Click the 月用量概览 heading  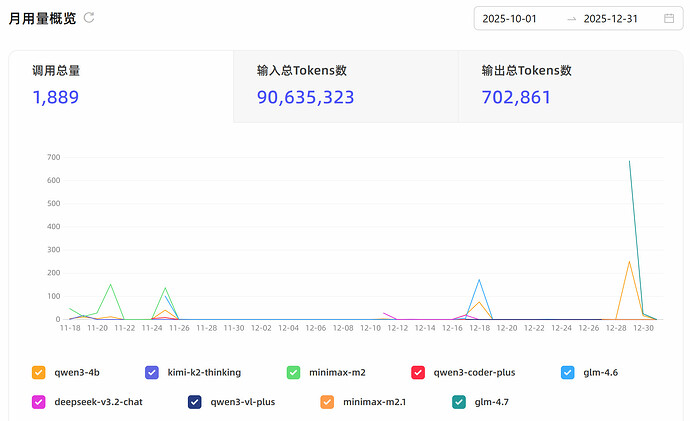[42, 18]
